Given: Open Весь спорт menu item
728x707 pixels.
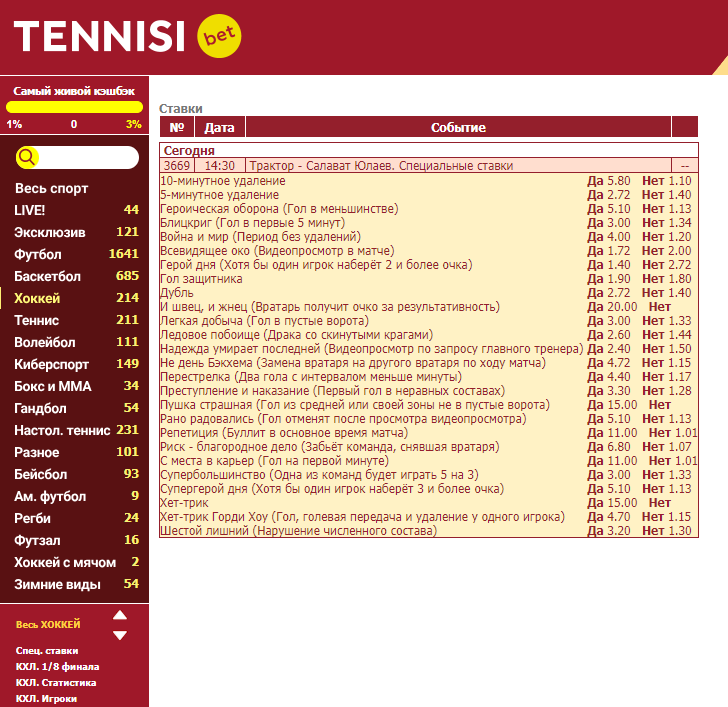Looking at the screenshot, I should point(51,188).
